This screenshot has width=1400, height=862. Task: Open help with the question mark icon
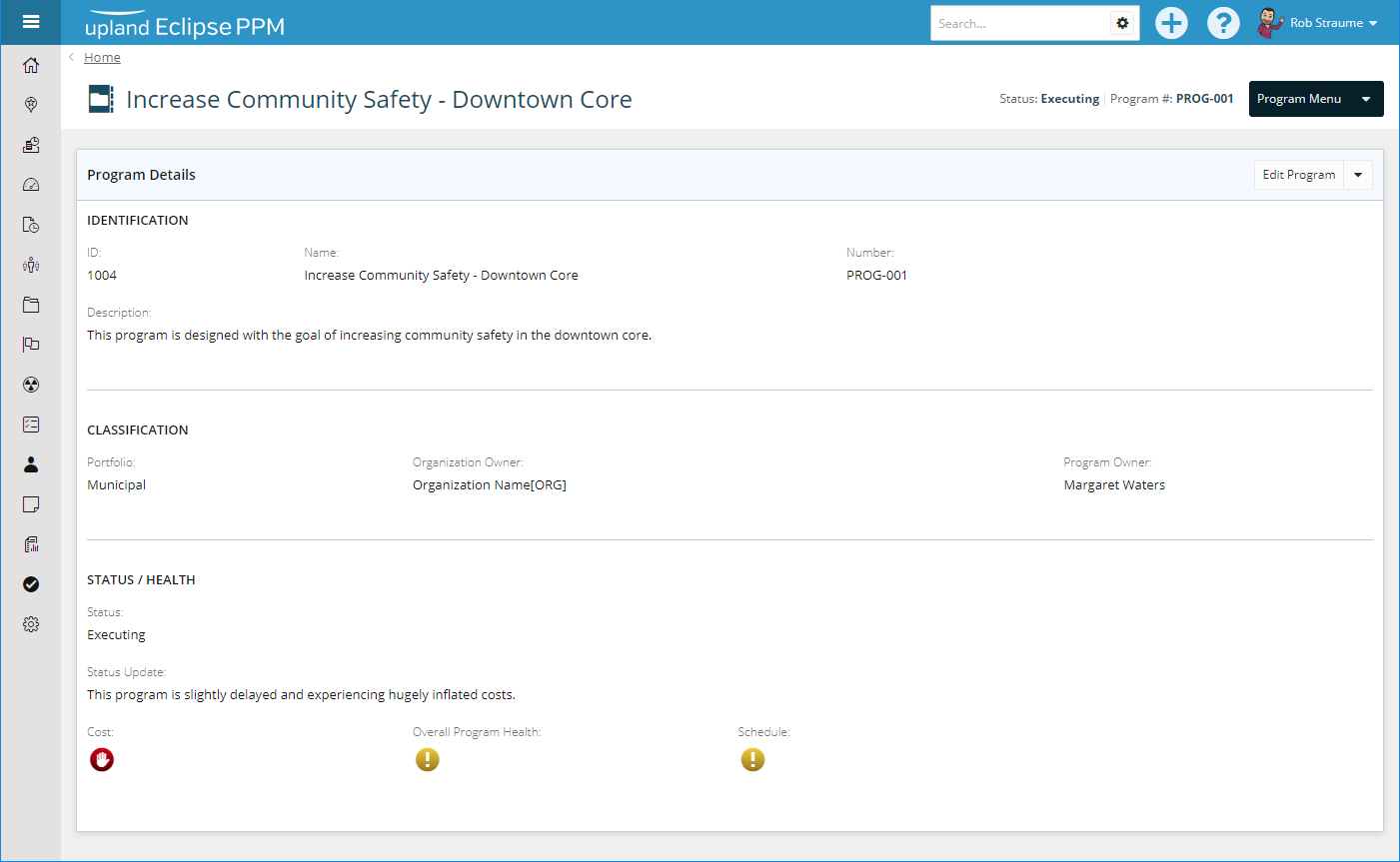[1223, 23]
